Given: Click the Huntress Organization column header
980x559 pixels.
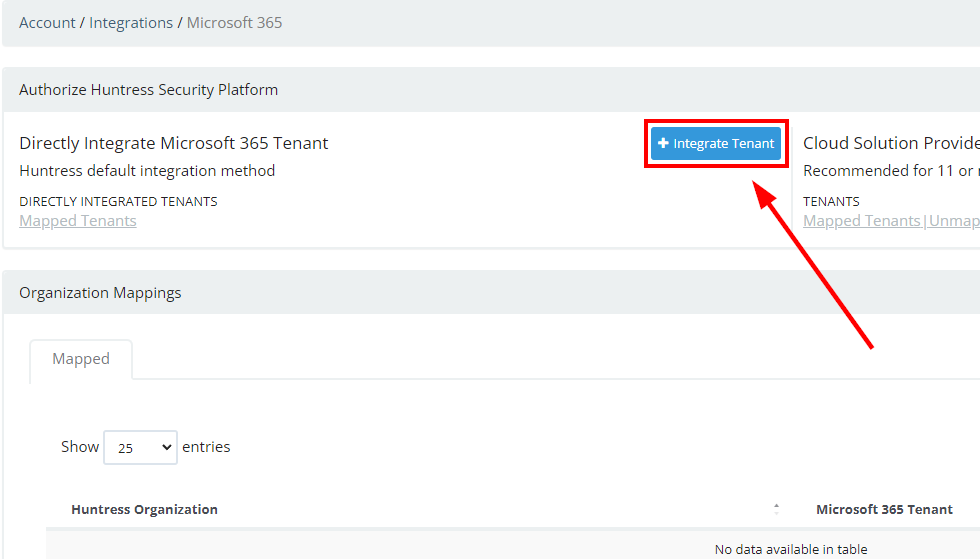Looking at the screenshot, I should (x=144, y=509).
